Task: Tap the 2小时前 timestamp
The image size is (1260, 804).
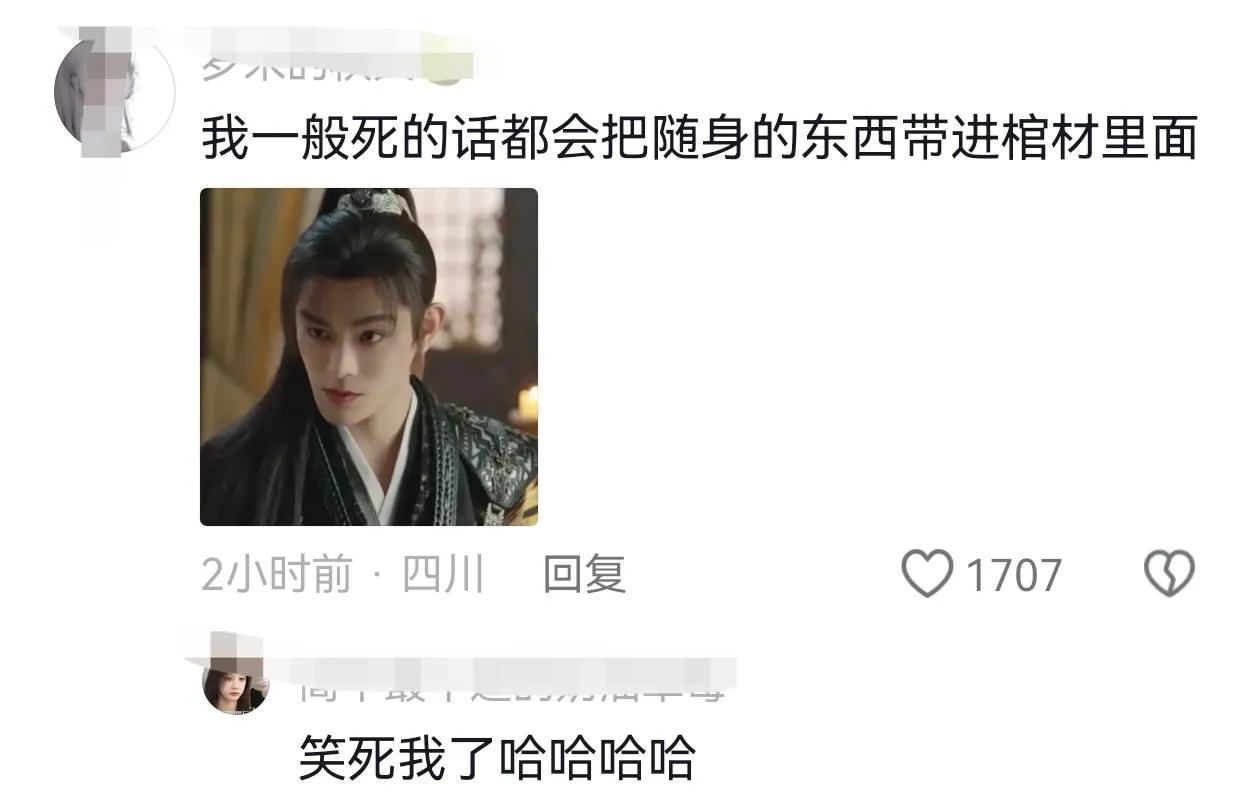Action: pos(277,575)
